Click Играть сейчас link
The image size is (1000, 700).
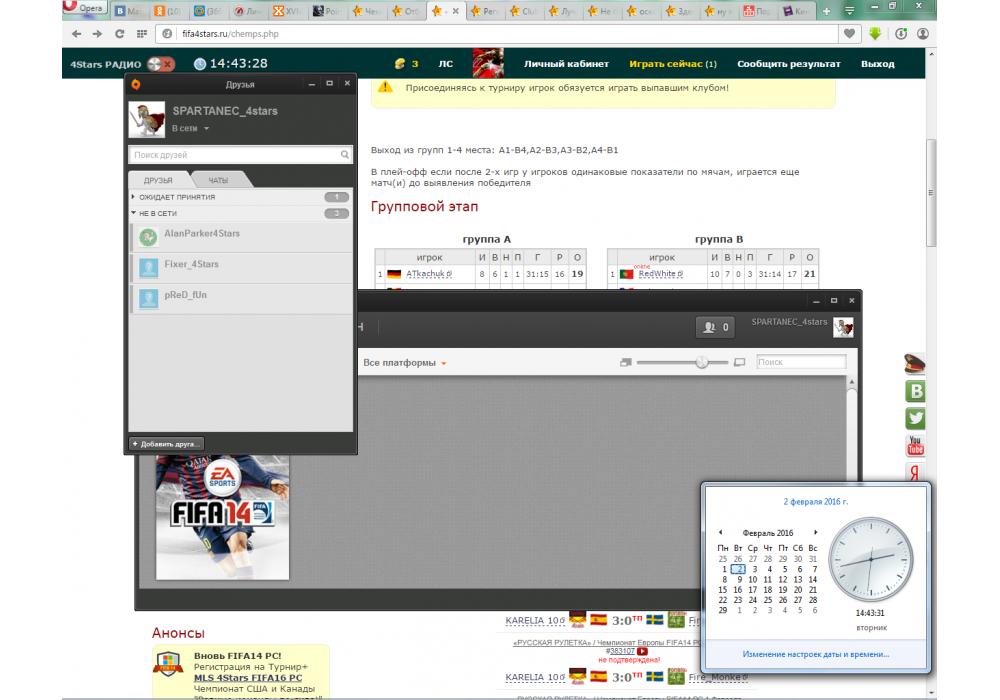(x=673, y=64)
